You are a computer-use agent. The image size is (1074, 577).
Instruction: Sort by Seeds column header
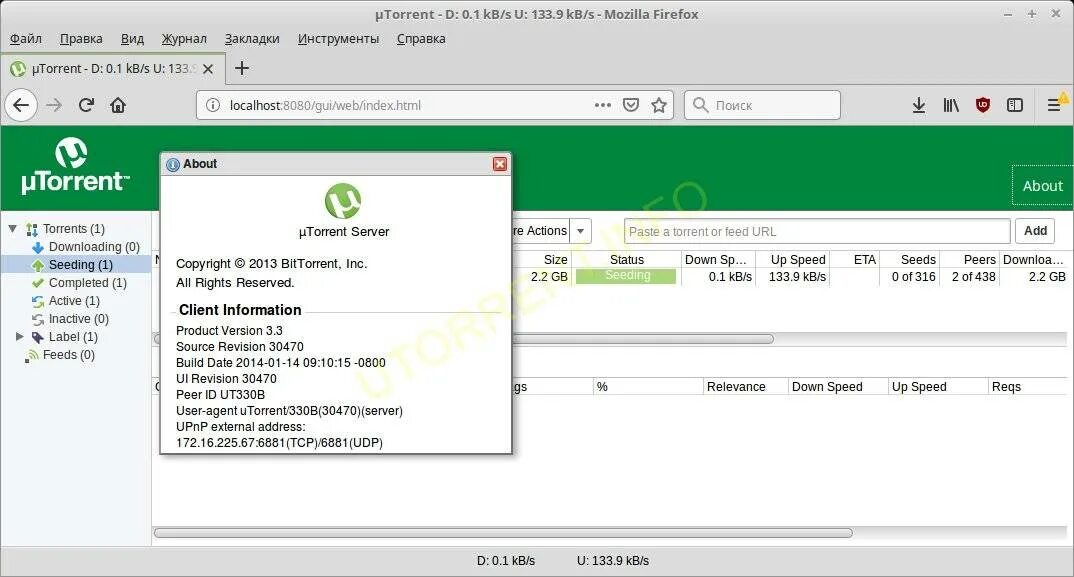pyautogui.click(x=909, y=260)
